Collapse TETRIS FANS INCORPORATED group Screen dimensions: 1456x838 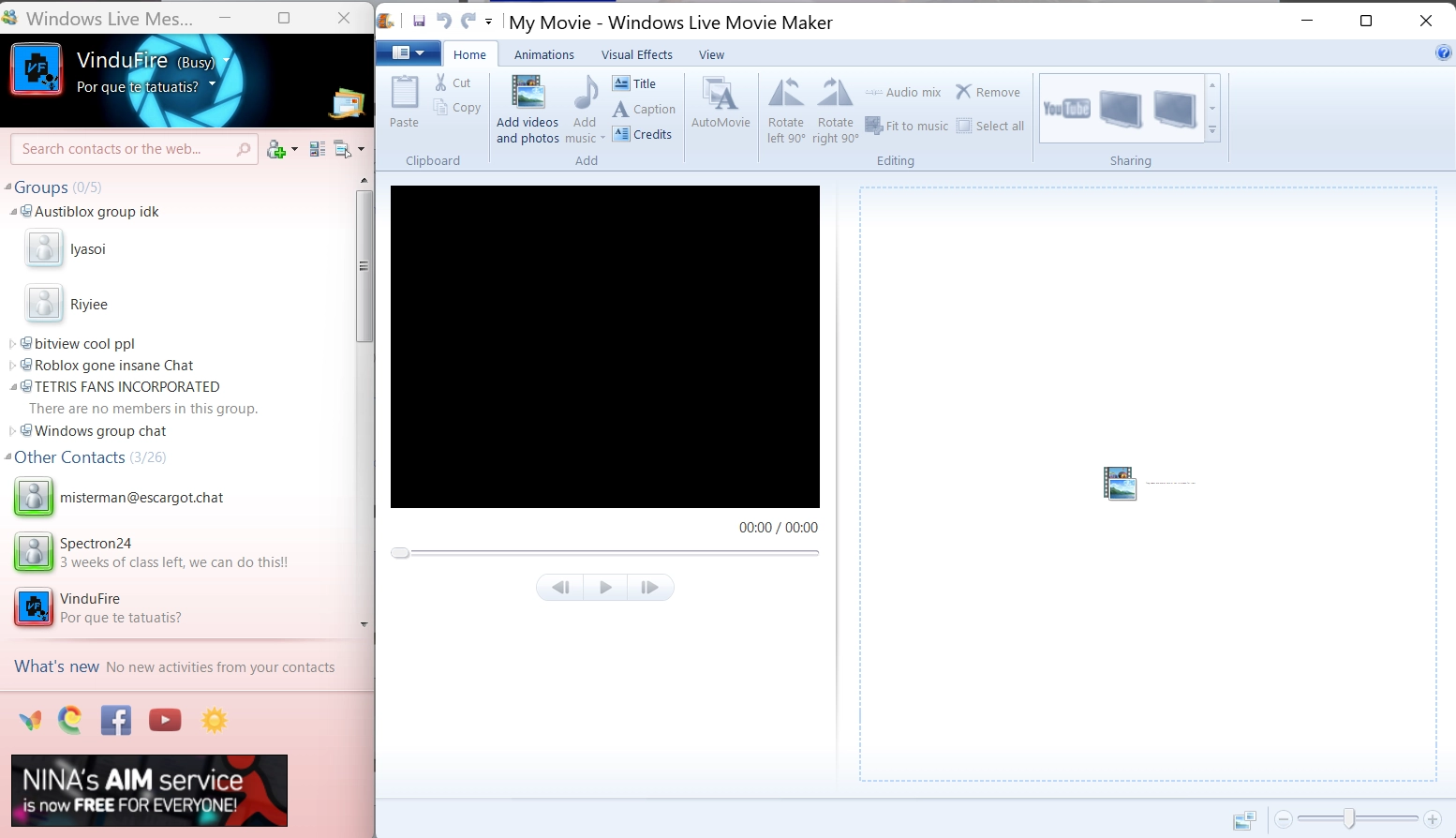click(x=13, y=386)
